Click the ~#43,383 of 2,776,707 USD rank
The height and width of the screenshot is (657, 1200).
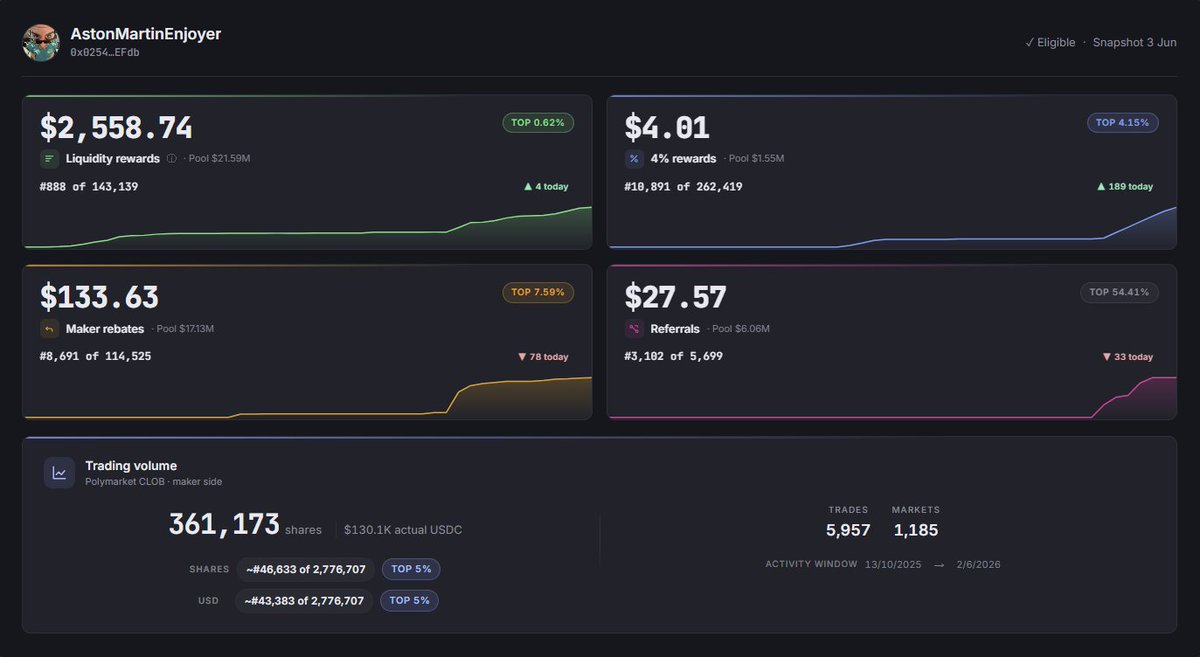point(306,602)
